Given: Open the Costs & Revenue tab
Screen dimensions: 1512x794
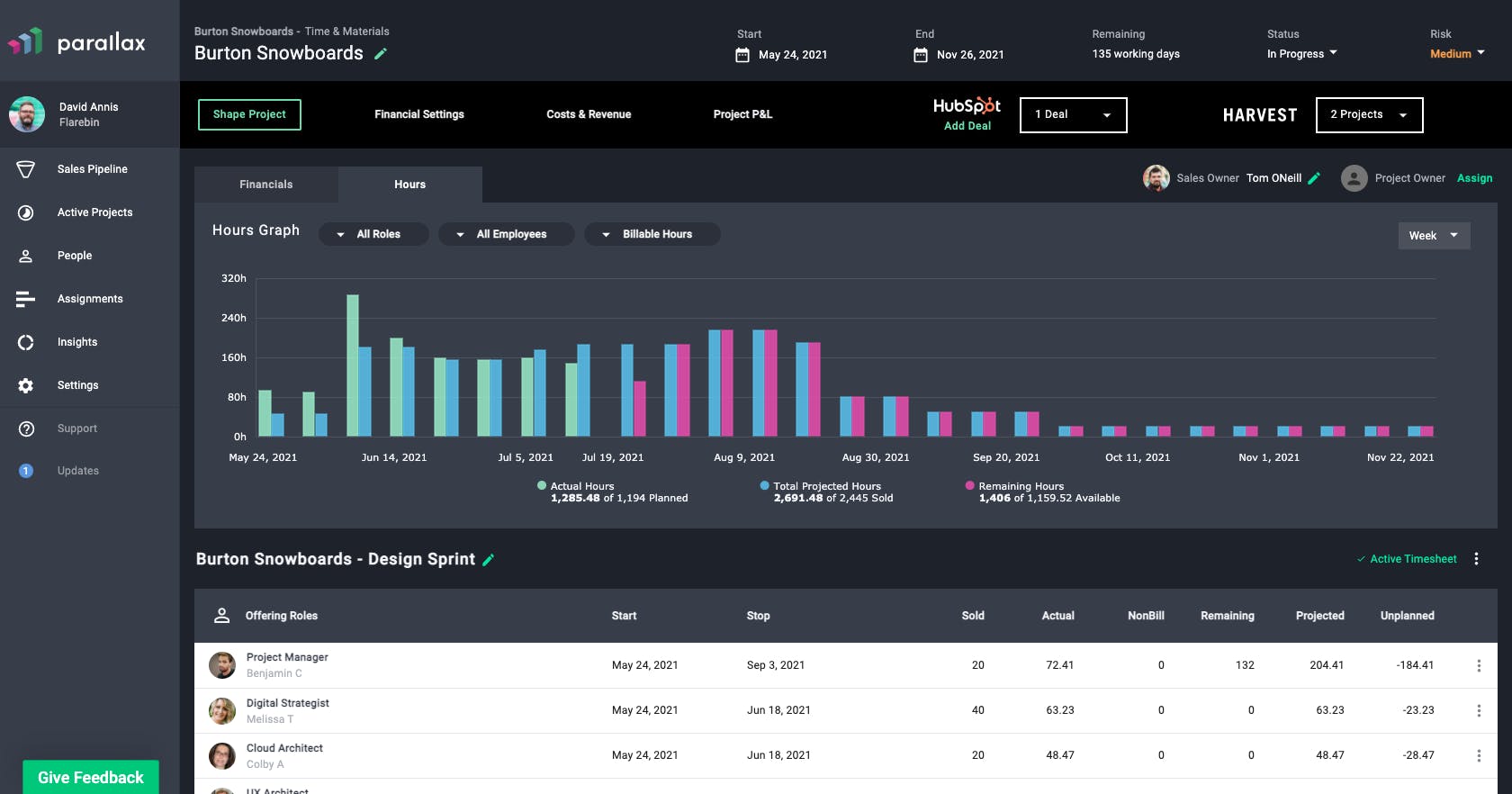Looking at the screenshot, I should tap(589, 114).
